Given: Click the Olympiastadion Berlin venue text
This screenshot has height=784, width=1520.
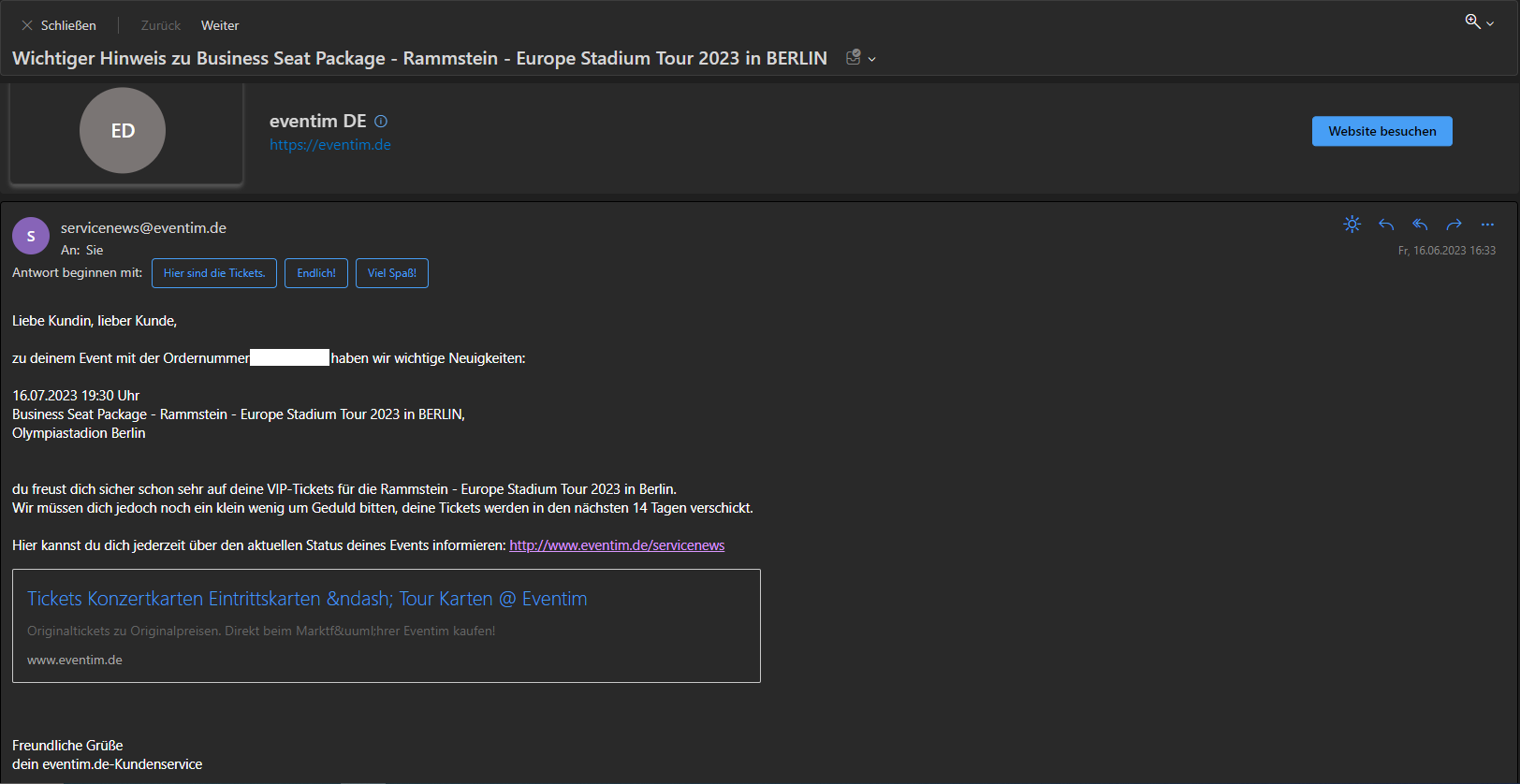Looking at the screenshot, I should (79, 433).
